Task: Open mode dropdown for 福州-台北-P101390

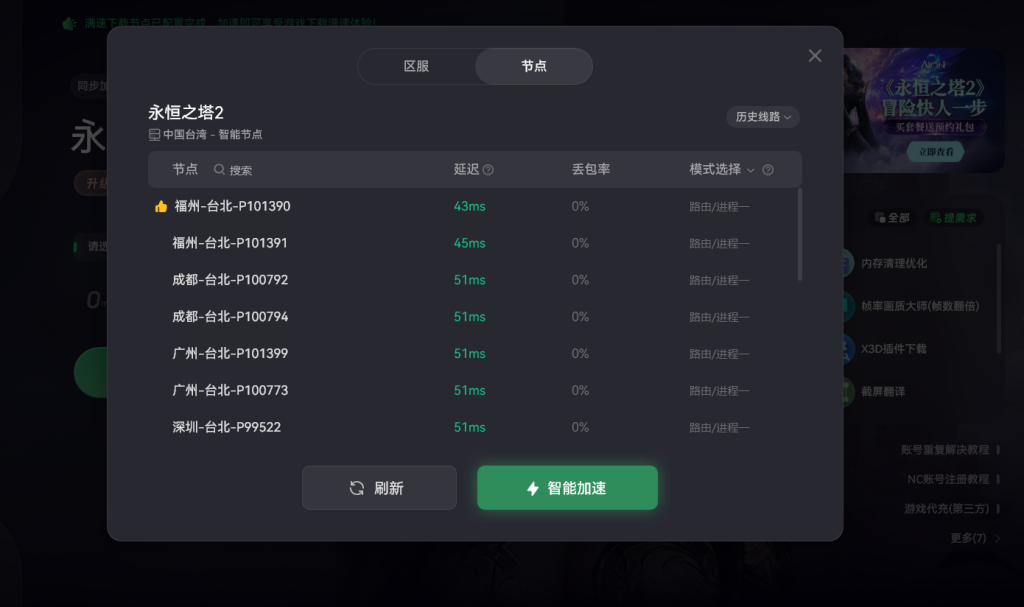Action: (719, 207)
